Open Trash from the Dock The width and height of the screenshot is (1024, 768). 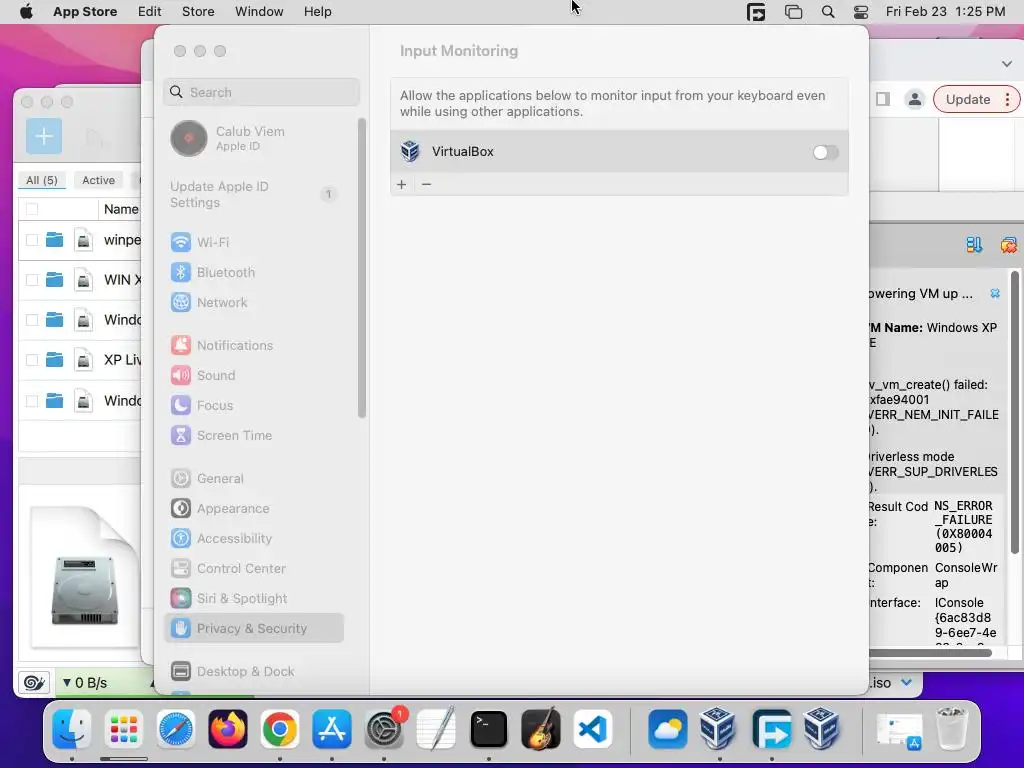coord(952,729)
